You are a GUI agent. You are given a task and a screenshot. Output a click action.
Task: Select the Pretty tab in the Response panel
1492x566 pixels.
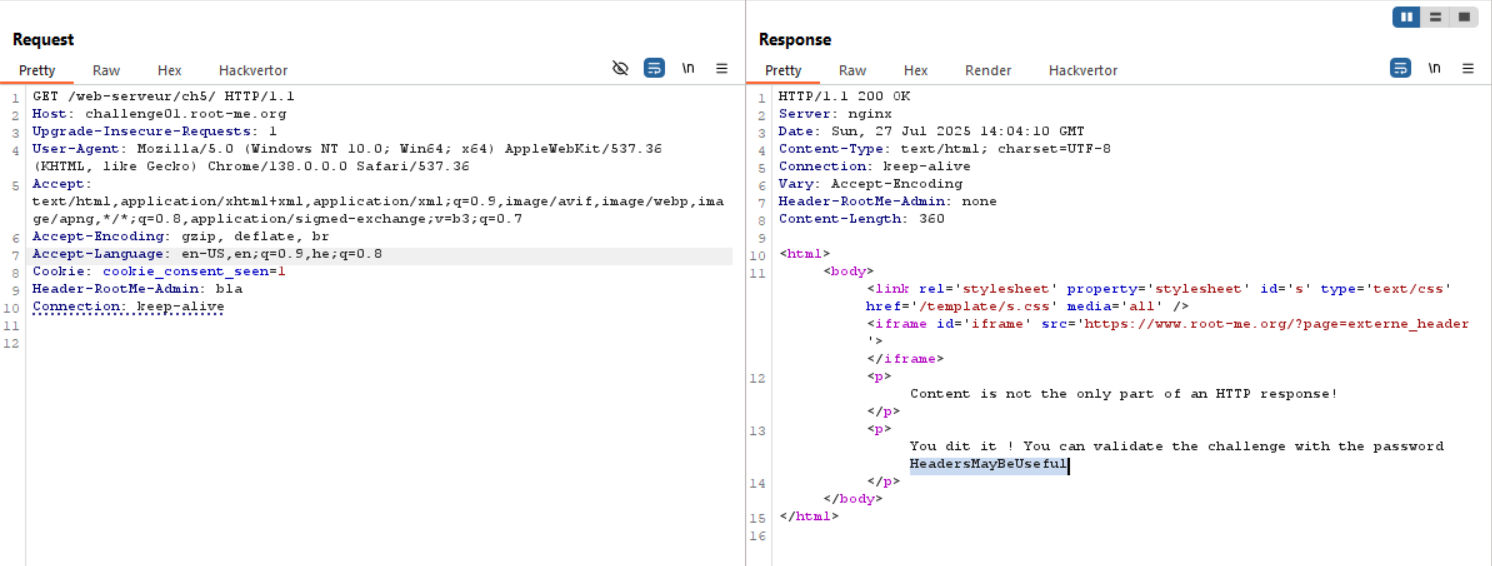coord(783,70)
